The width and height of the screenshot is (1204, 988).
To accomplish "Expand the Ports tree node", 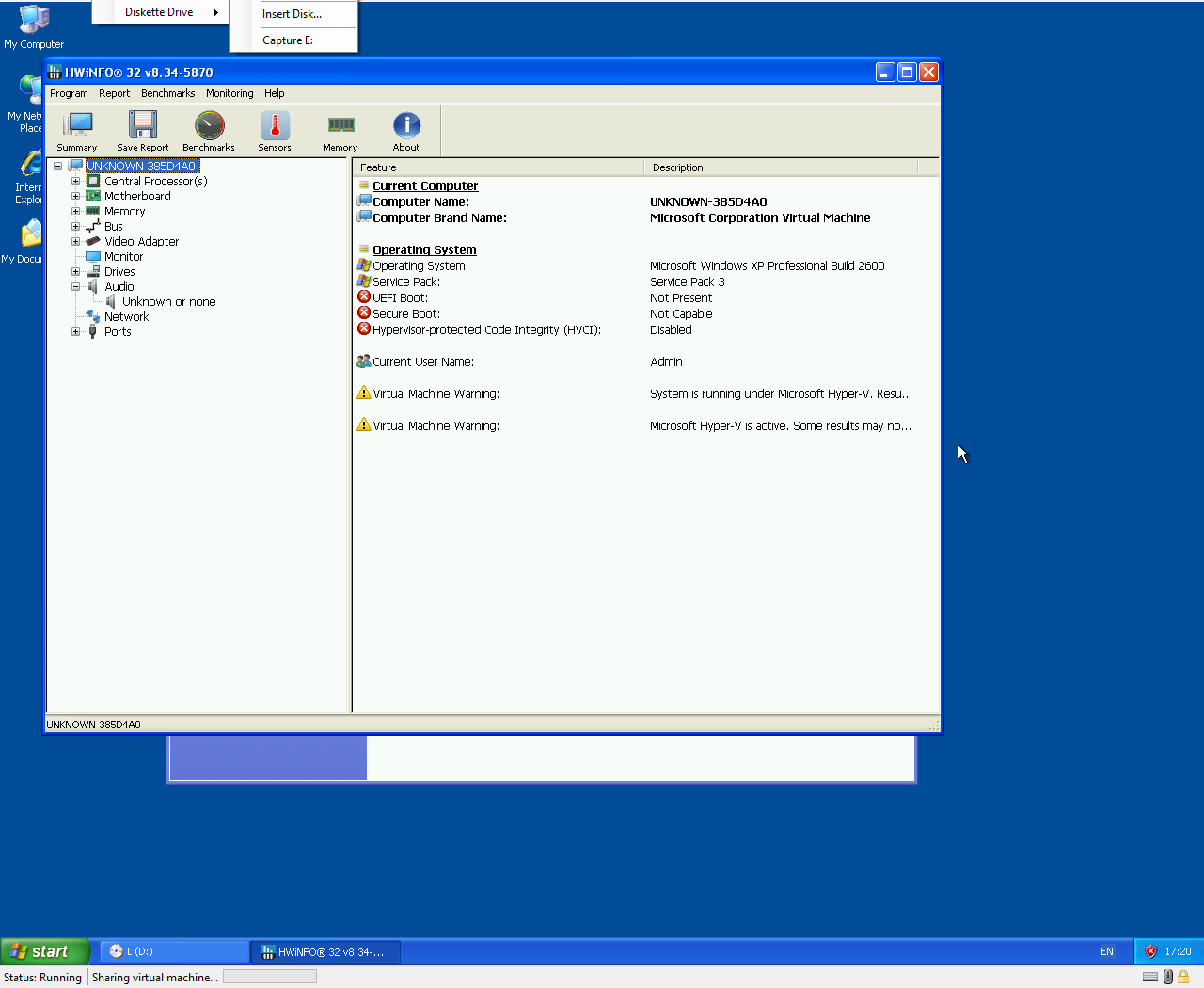I will click(x=76, y=332).
